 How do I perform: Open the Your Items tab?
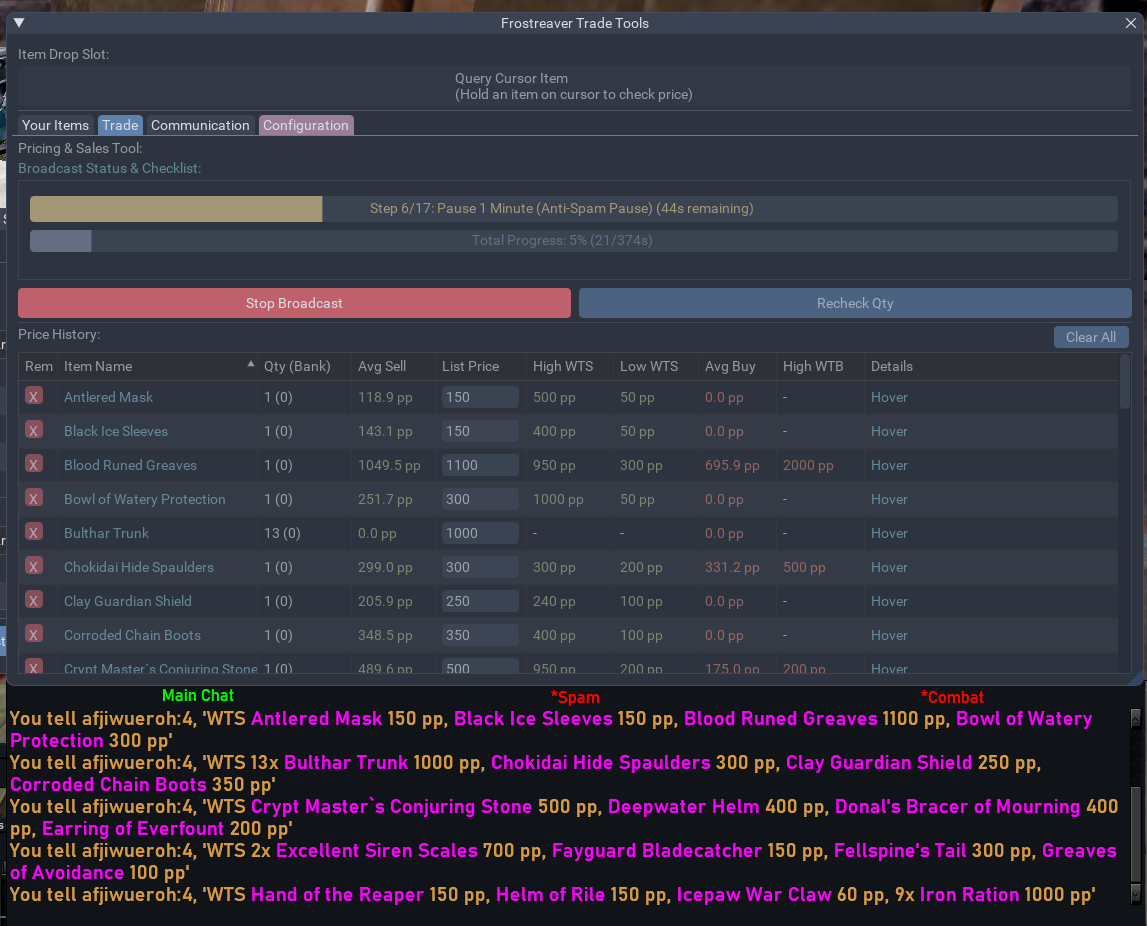tap(56, 125)
